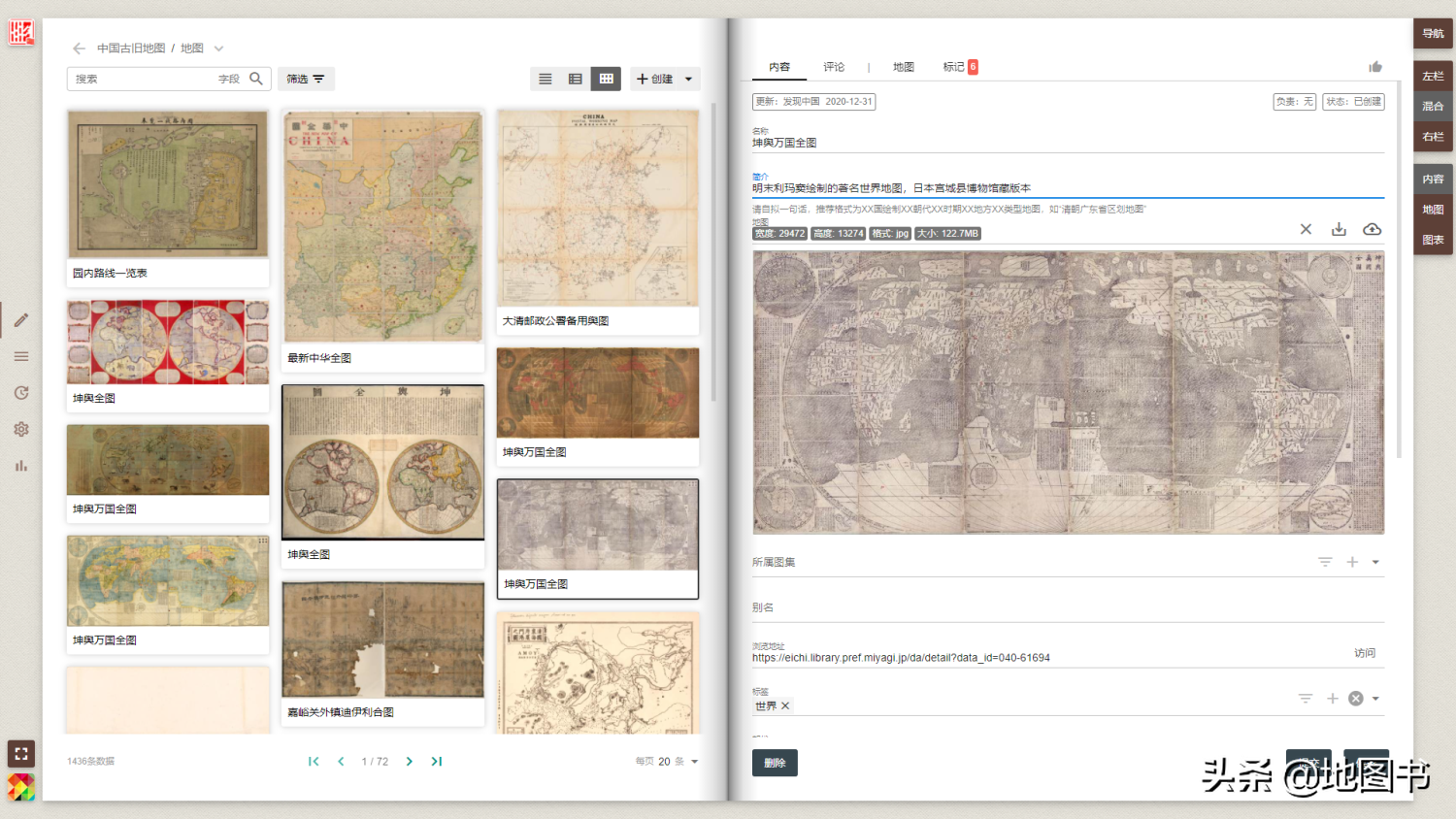This screenshot has width=1456, height=819.
Task: Click the back arrow beside 中国古旧地图
Action: [x=79, y=49]
